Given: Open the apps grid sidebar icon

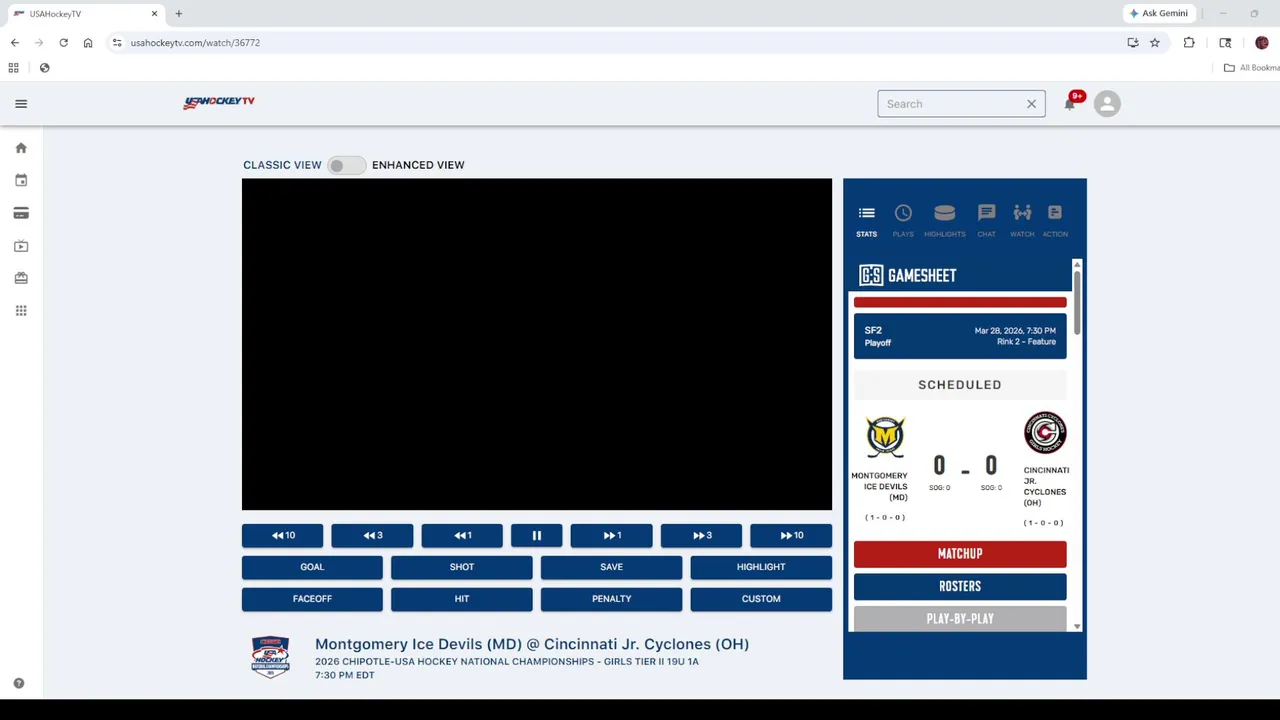Looking at the screenshot, I should pyautogui.click(x=21, y=311).
